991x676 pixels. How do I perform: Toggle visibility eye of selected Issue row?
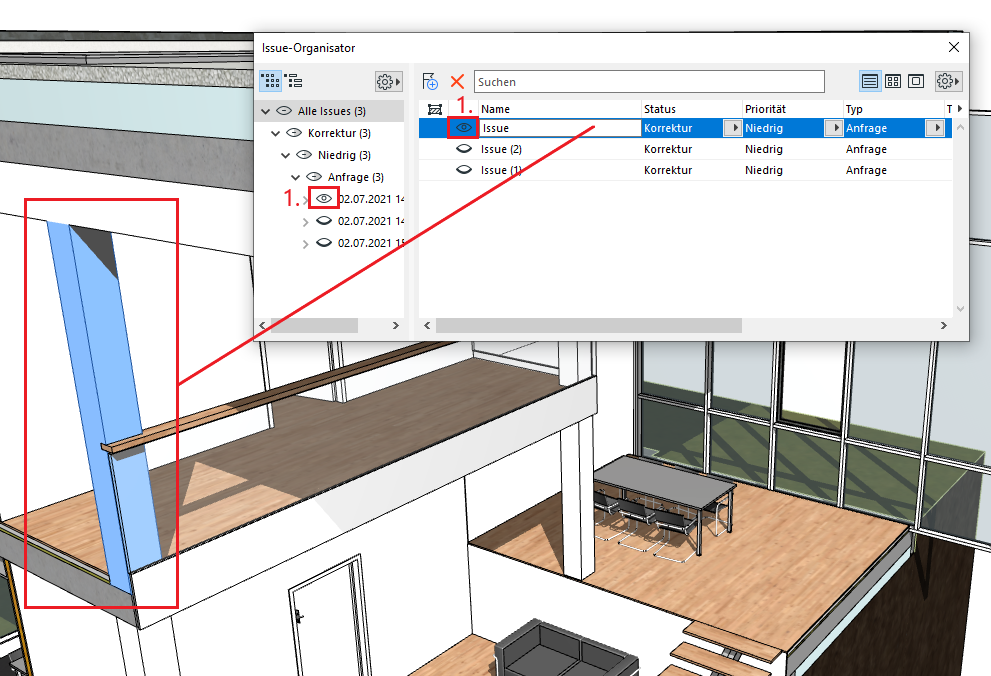point(463,128)
